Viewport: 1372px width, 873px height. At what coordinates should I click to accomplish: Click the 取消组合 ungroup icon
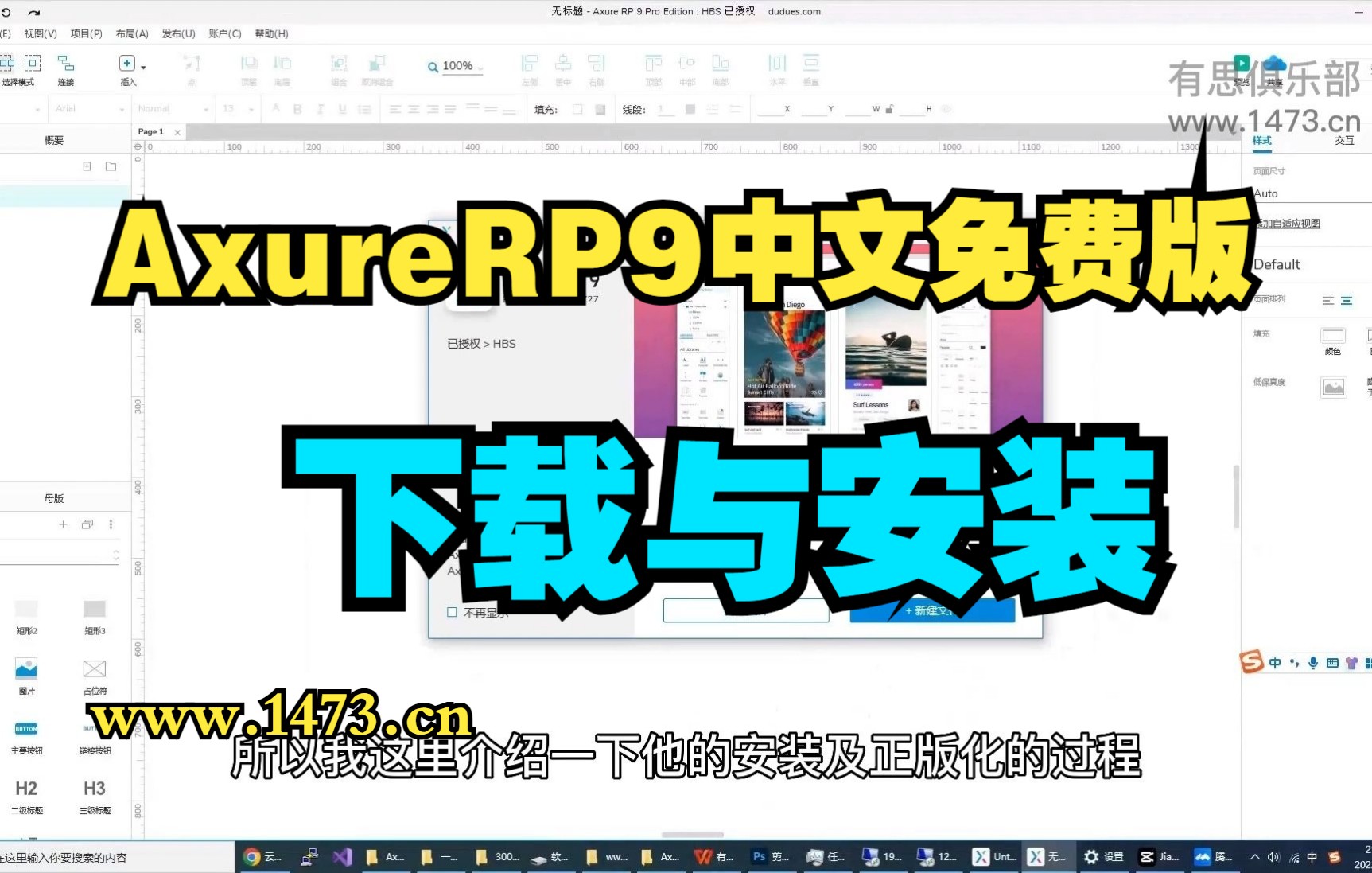click(377, 64)
